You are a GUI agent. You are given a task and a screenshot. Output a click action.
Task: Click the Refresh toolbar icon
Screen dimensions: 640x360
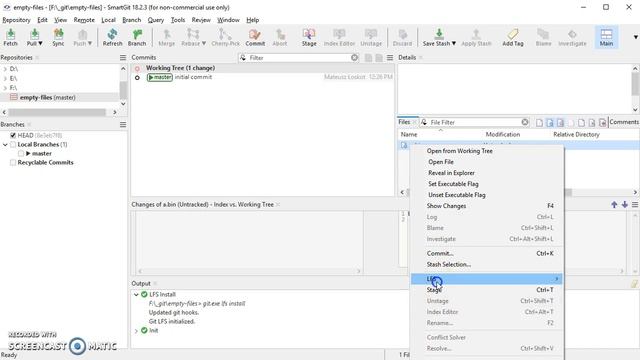112,38
